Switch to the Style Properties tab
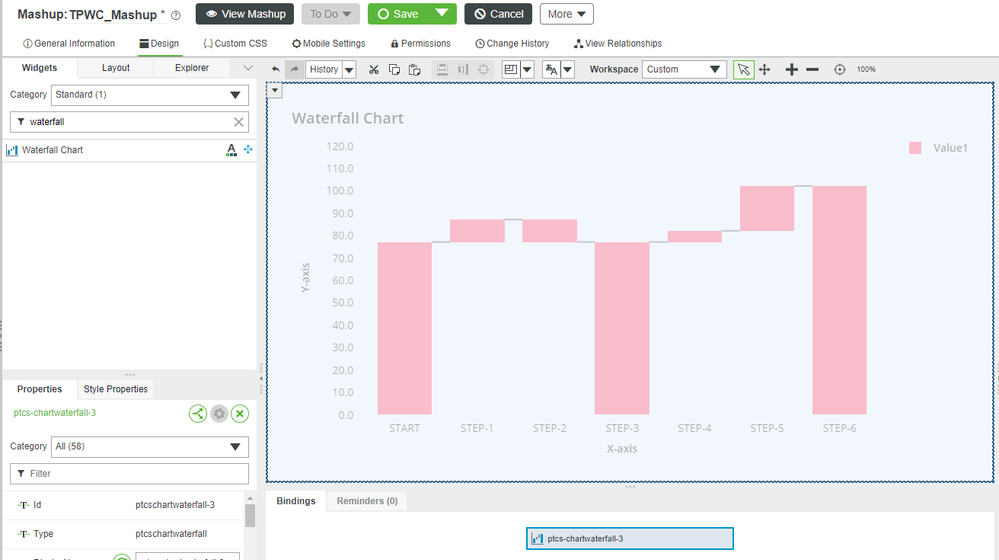 tap(115, 389)
